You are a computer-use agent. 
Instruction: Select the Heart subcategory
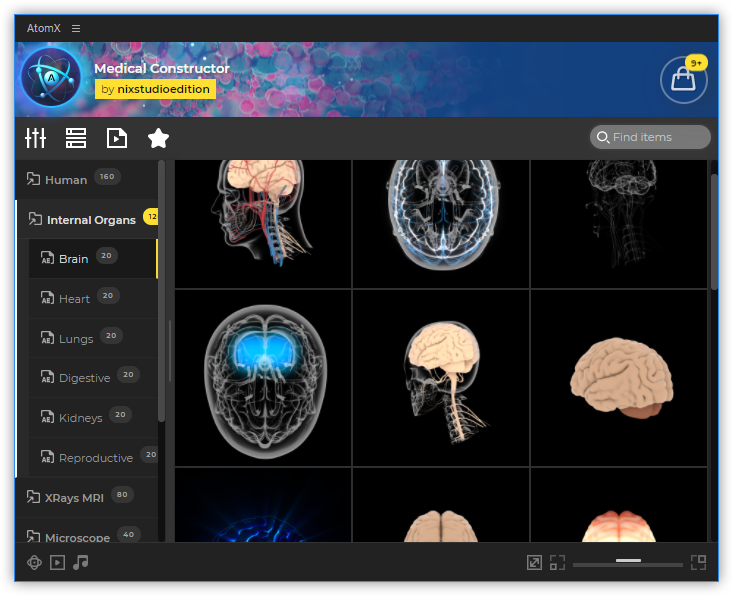click(x=93, y=299)
